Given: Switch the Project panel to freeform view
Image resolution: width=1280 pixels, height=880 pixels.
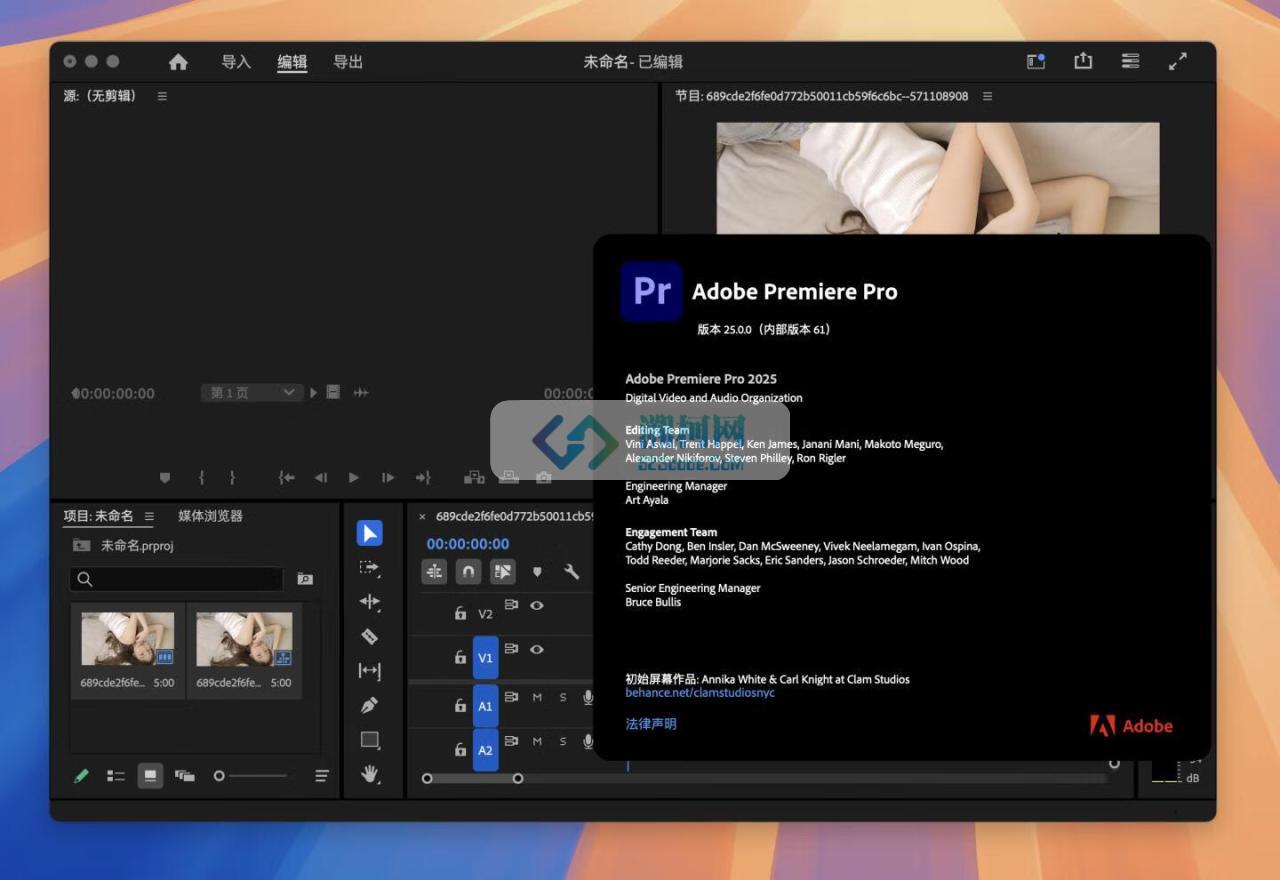Looking at the screenshot, I should (x=185, y=775).
